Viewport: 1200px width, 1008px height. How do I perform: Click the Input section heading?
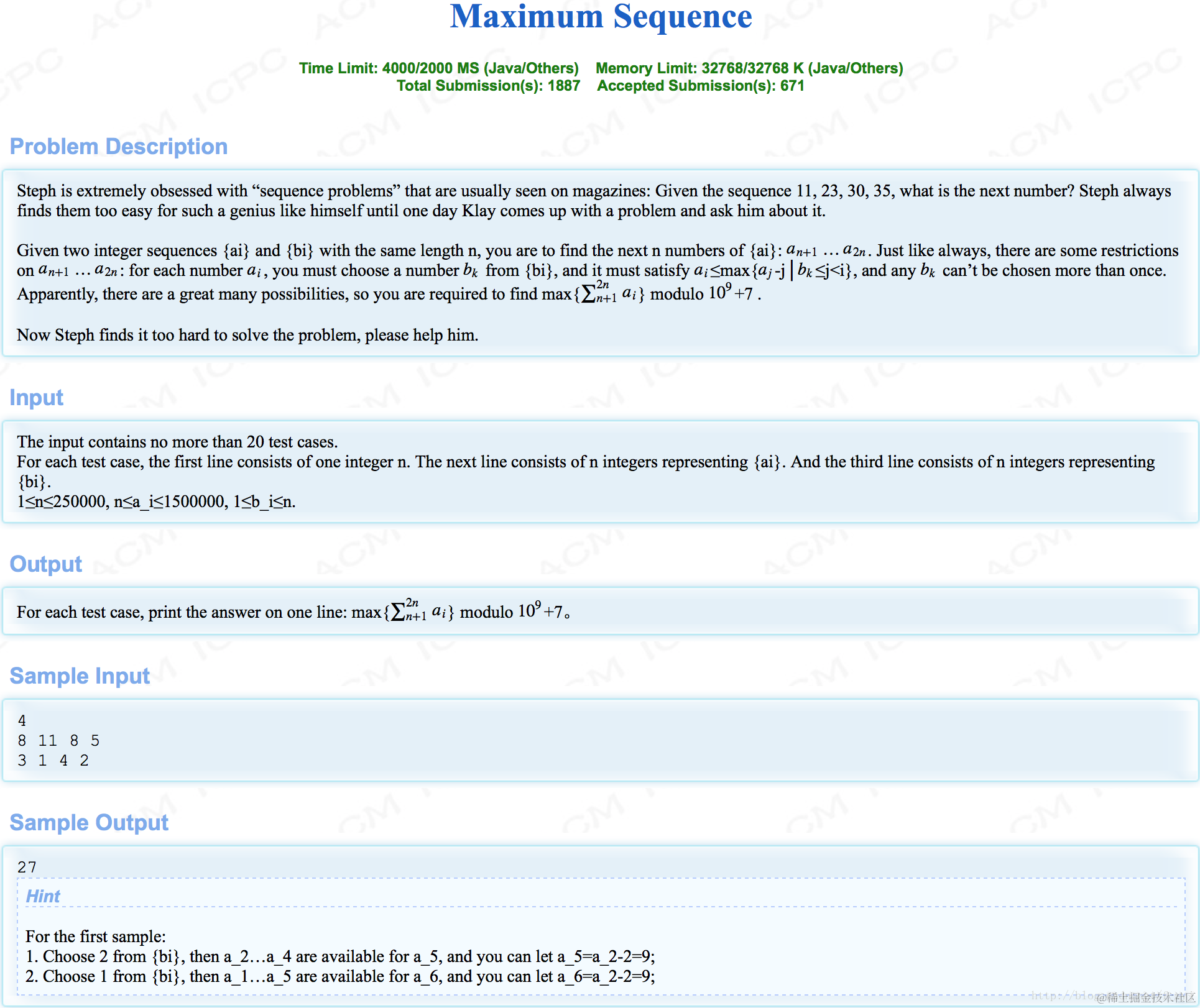[37, 398]
